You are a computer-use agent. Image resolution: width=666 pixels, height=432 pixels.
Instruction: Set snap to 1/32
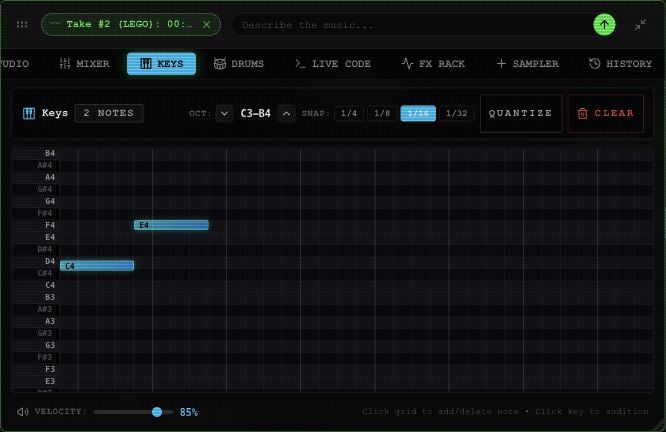tap(457, 113)
